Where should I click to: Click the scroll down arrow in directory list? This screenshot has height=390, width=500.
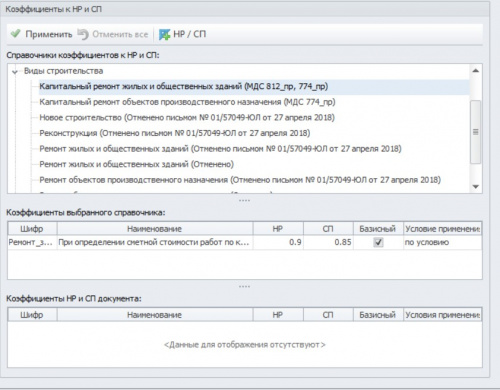476,187
